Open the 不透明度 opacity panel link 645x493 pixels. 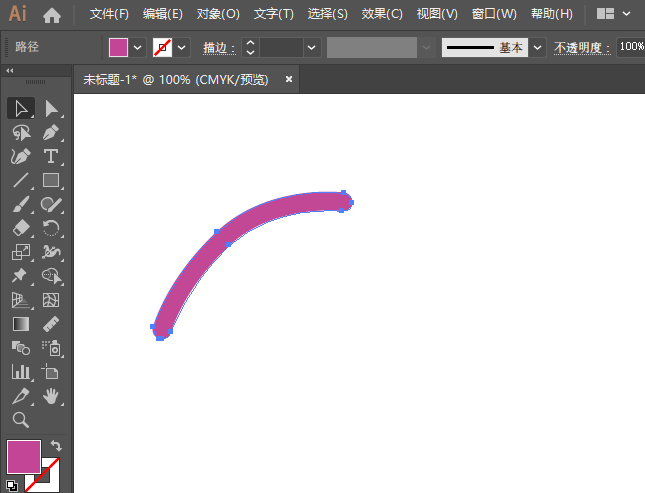click(x=582, y=48)
